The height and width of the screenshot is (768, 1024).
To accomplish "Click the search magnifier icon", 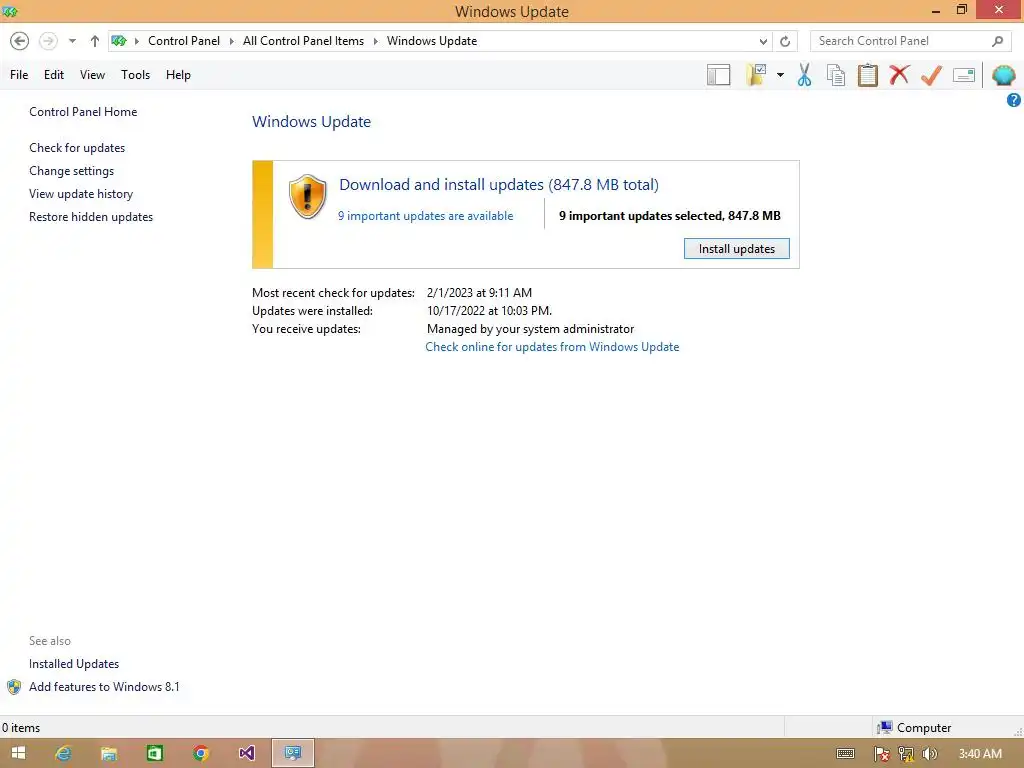I will 997,41.
